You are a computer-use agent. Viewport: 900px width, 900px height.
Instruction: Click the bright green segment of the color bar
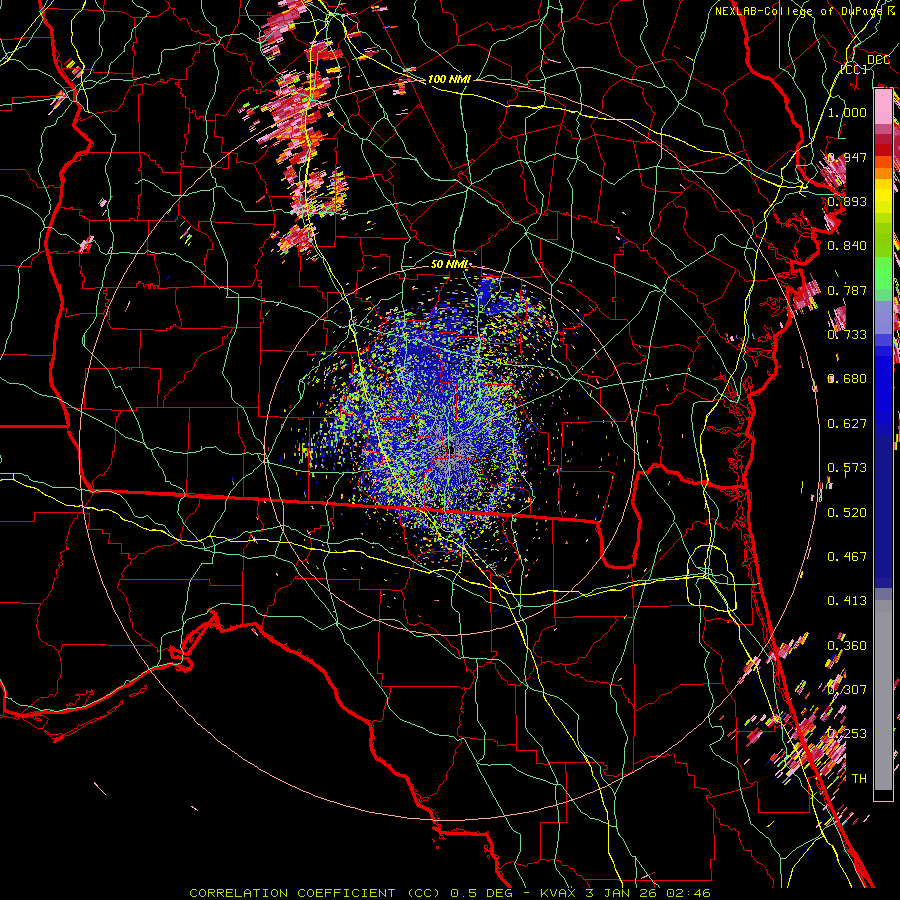click(883, 273)
